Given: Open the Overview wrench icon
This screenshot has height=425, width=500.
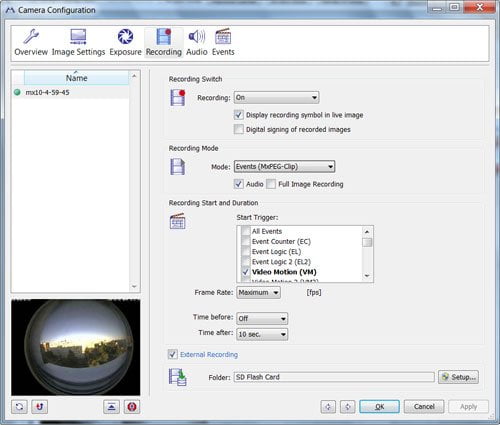Looking at the screenshot, I should pyautogui.click(x=31, y=37).
